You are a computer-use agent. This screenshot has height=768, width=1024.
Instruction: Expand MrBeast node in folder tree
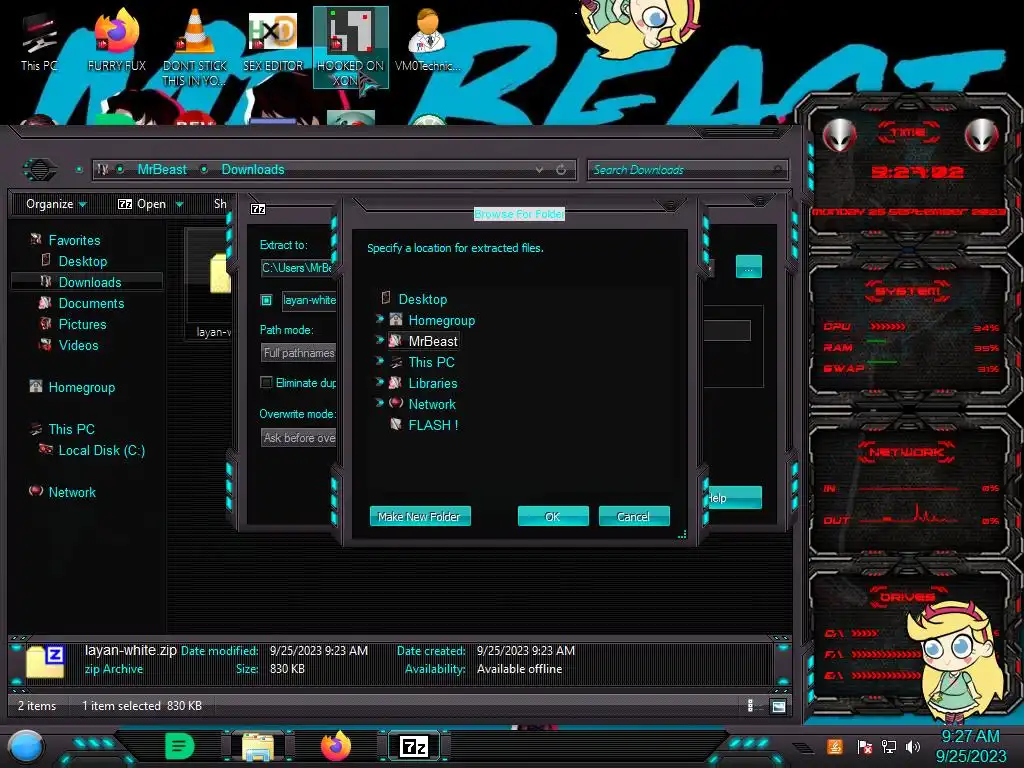tap(379, 340)
